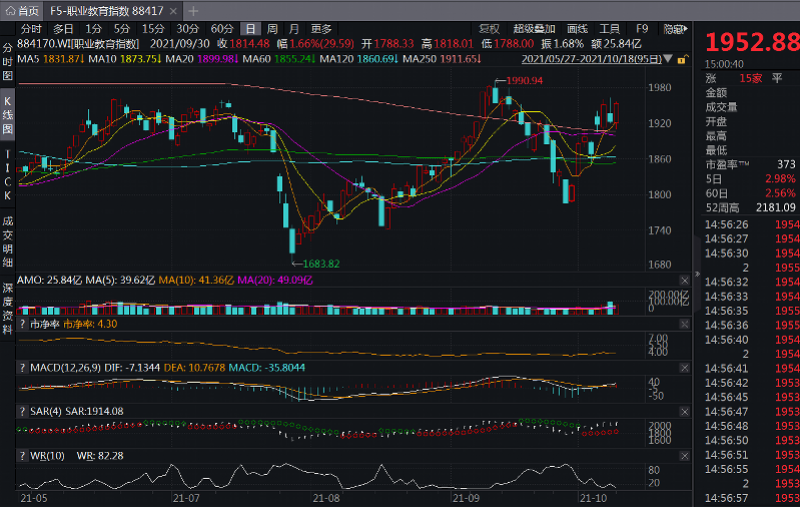Image resolution: width=800 pixels, height=507 pixels.
Task: Select the 14:56:26 trade tick row
Action: 752,224
